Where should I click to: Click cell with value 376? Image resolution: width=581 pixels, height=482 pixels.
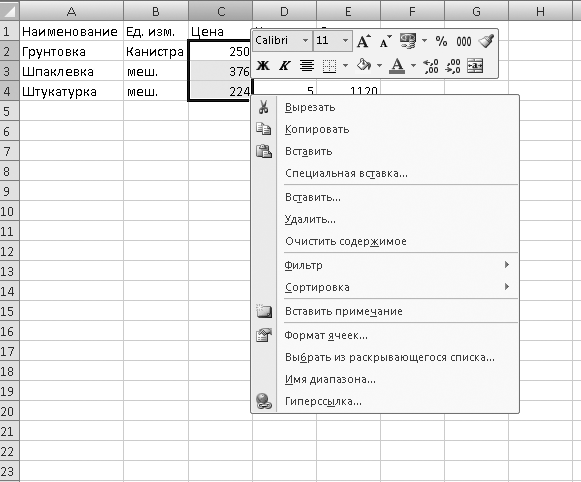[x=220, y=72]
